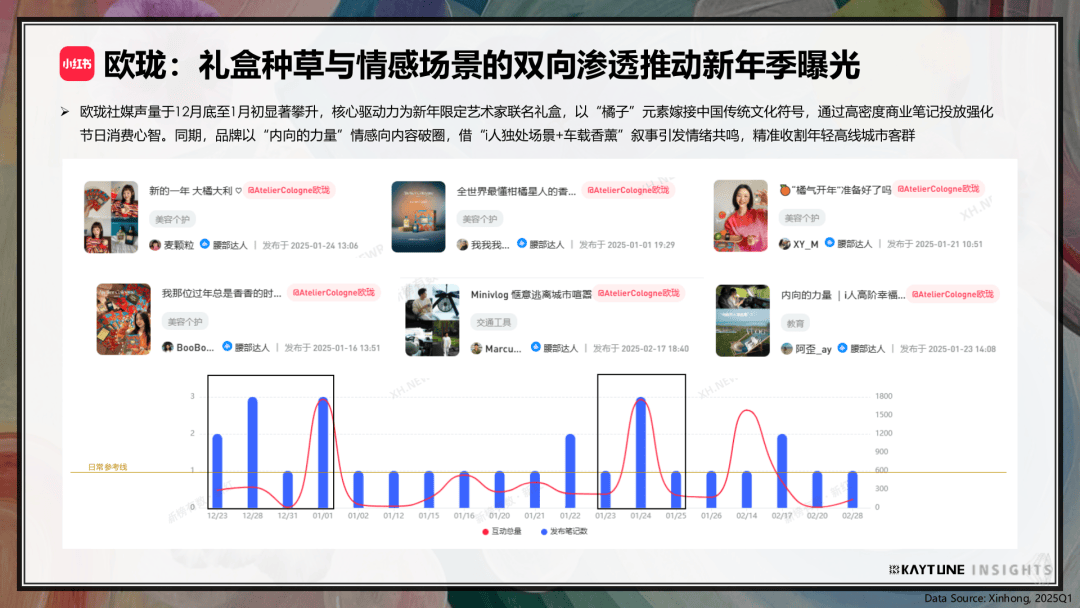Screen dimensions: 1080x608
Task: Click the blue verified badge beside 麦颗粒
Action: tap(205, 244)
